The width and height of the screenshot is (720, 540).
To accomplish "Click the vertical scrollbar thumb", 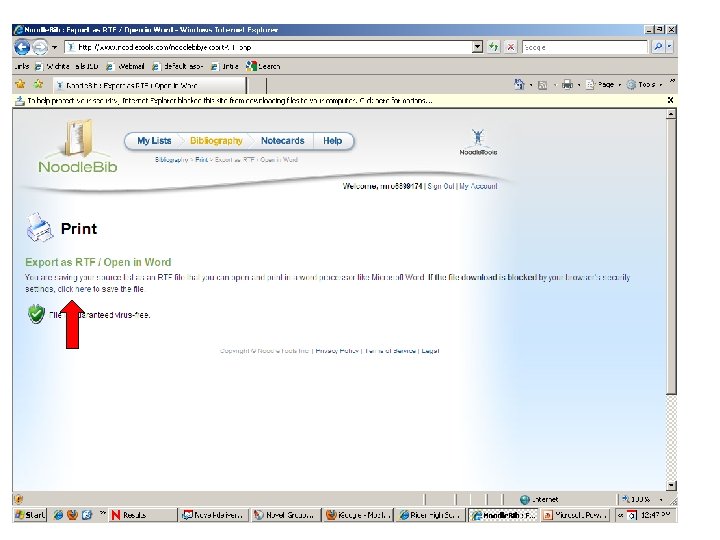I will [x=671, y=256].
